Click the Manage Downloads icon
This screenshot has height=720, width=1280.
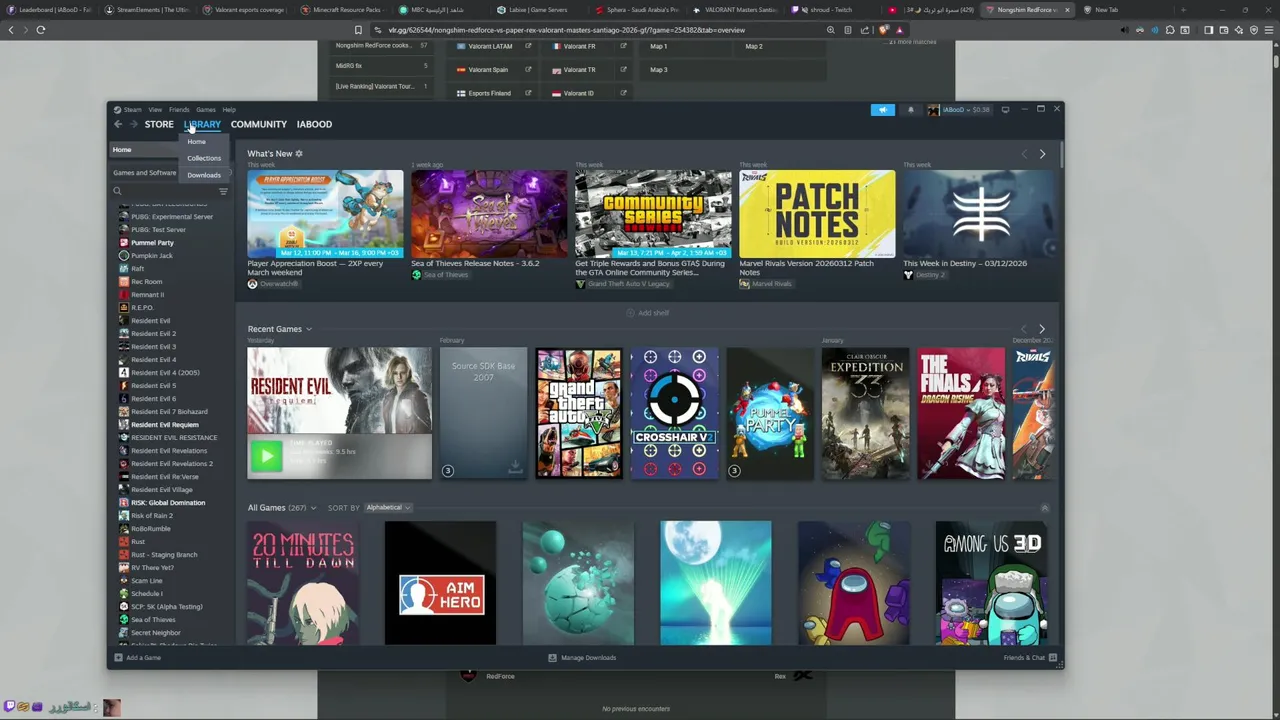552,658
